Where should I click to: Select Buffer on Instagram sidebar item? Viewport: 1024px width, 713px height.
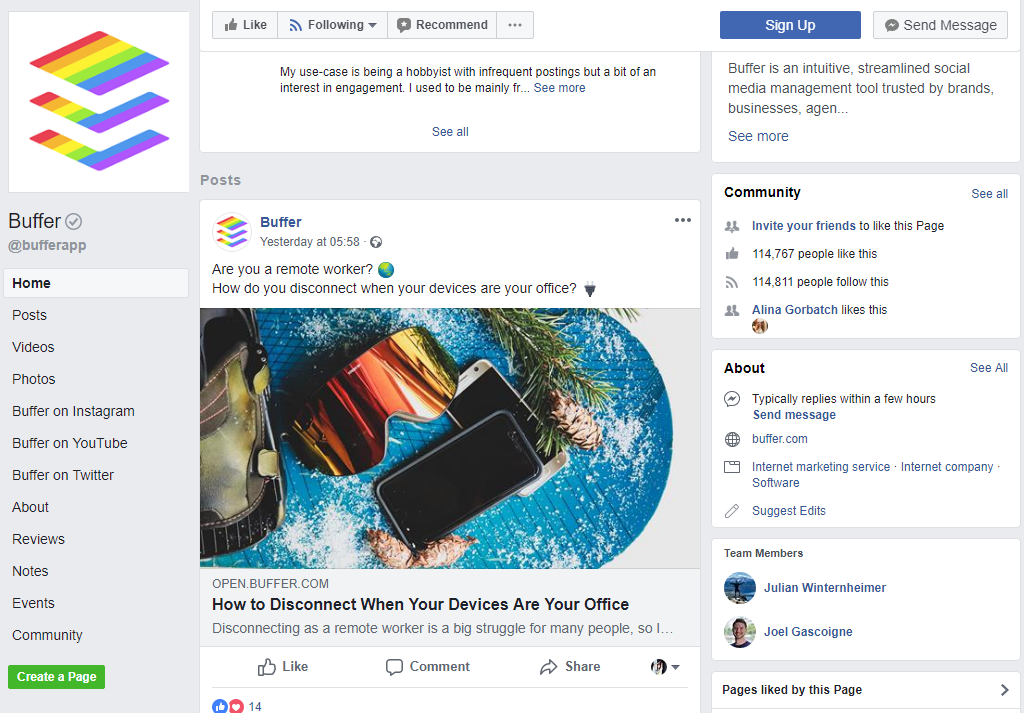coord(73,411)
